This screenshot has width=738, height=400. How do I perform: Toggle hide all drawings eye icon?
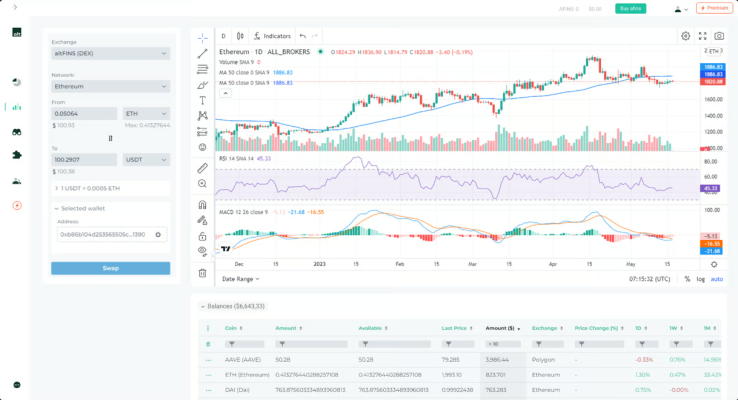point(202,251)
